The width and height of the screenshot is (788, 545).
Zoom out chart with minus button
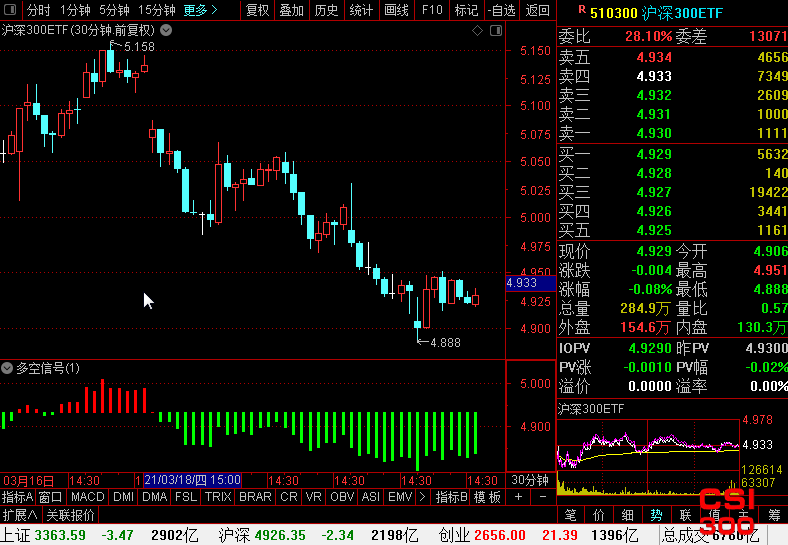[x=543, y=497]
